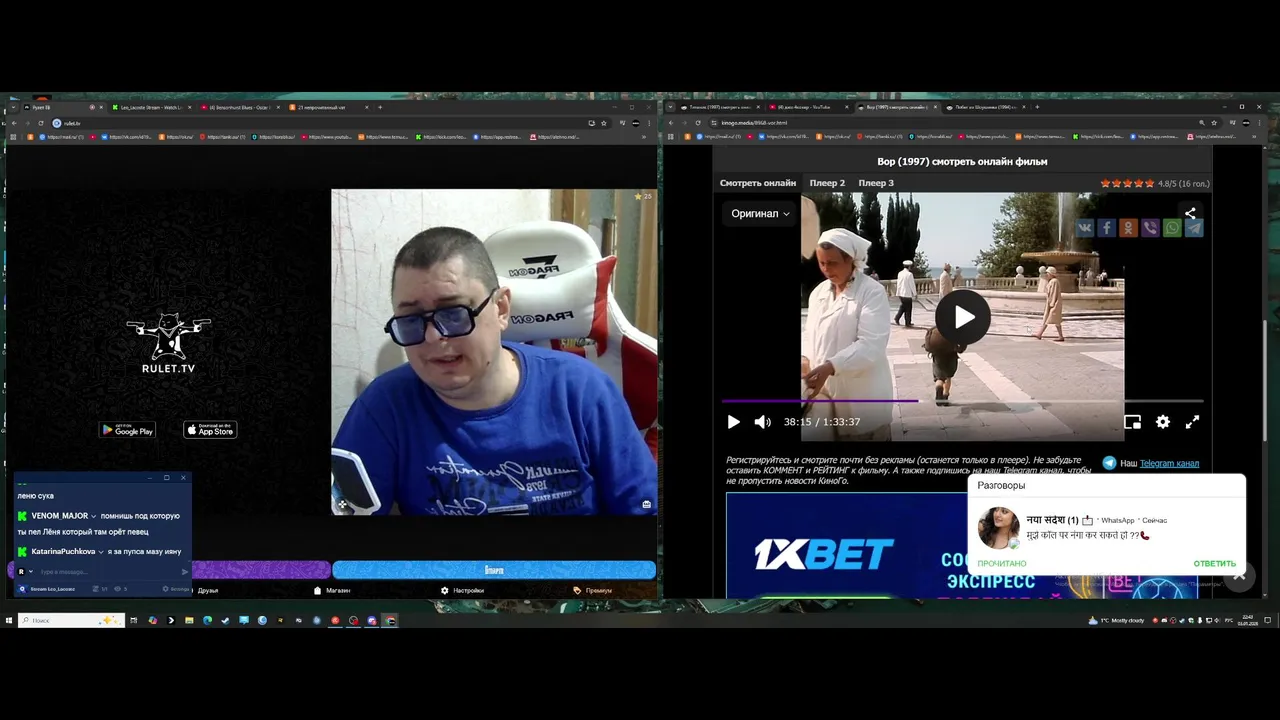The height and width of the screenshot is (720, 1280).
Task: Share the movie via Viber icon
Action: pos(1150,228)
